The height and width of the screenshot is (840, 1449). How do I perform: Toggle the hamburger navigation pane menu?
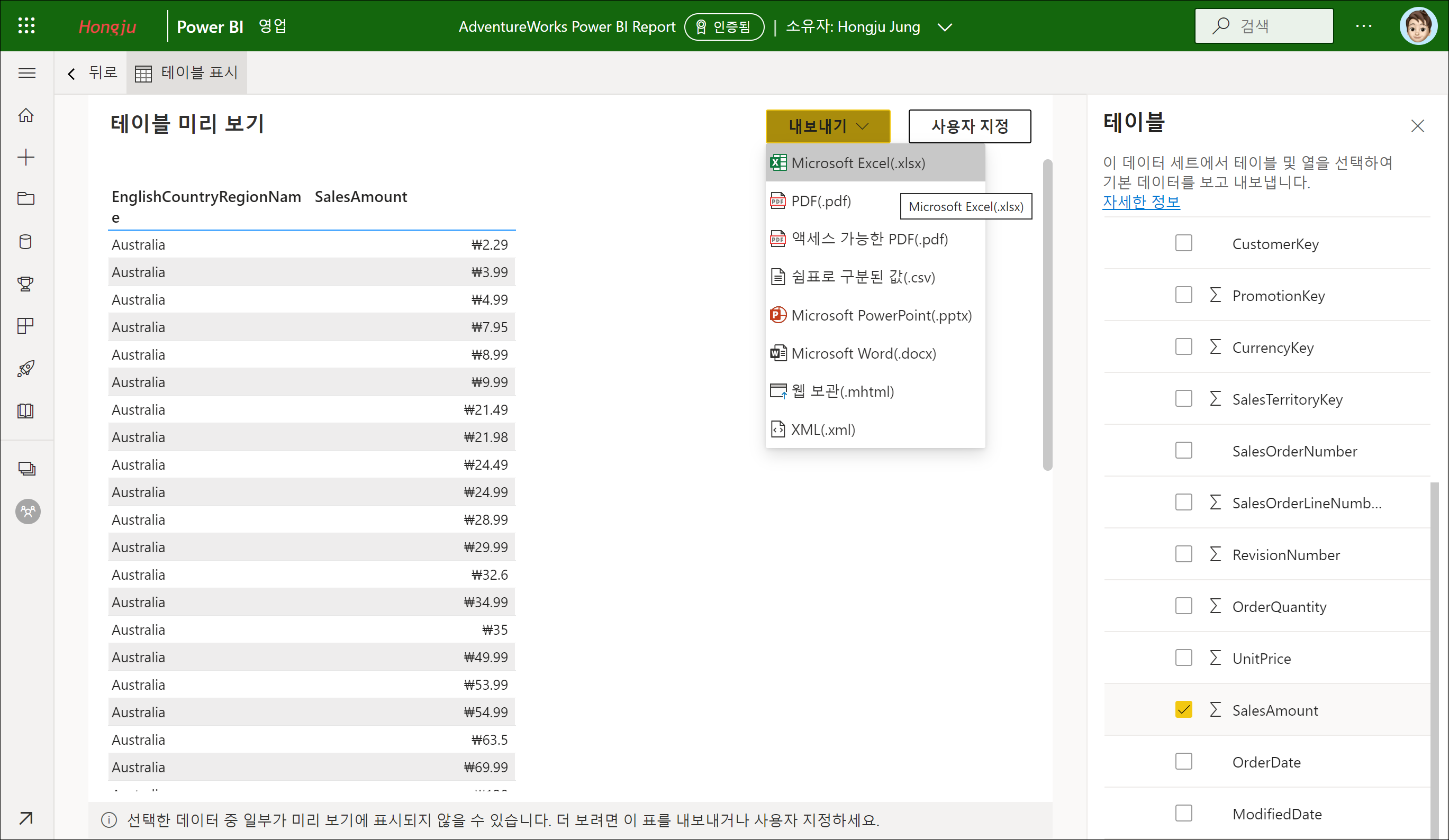point(27,73)
